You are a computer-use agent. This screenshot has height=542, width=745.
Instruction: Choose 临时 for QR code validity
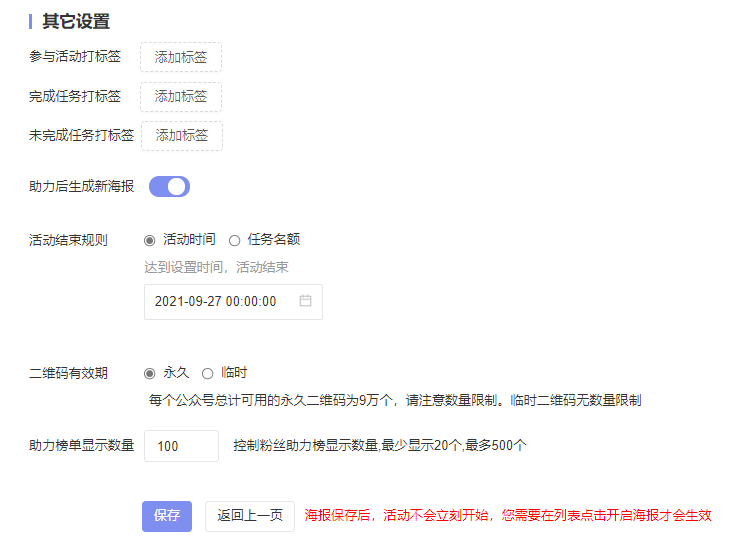tap(208, 373)
